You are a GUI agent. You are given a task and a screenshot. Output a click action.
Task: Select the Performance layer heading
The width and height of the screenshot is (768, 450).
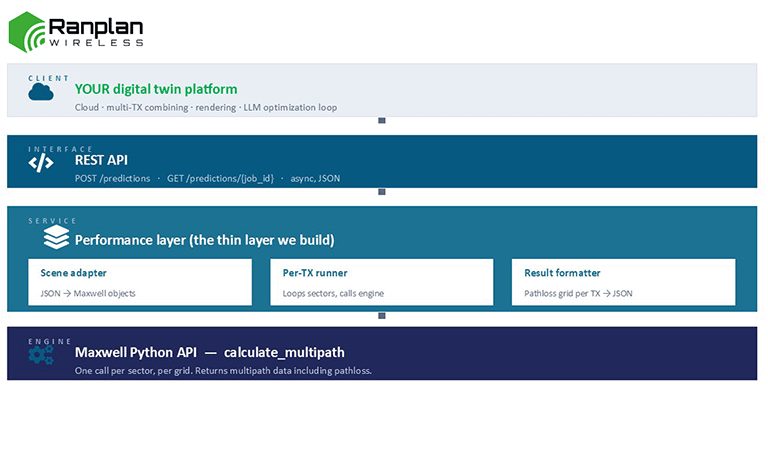tap(205, 240)
